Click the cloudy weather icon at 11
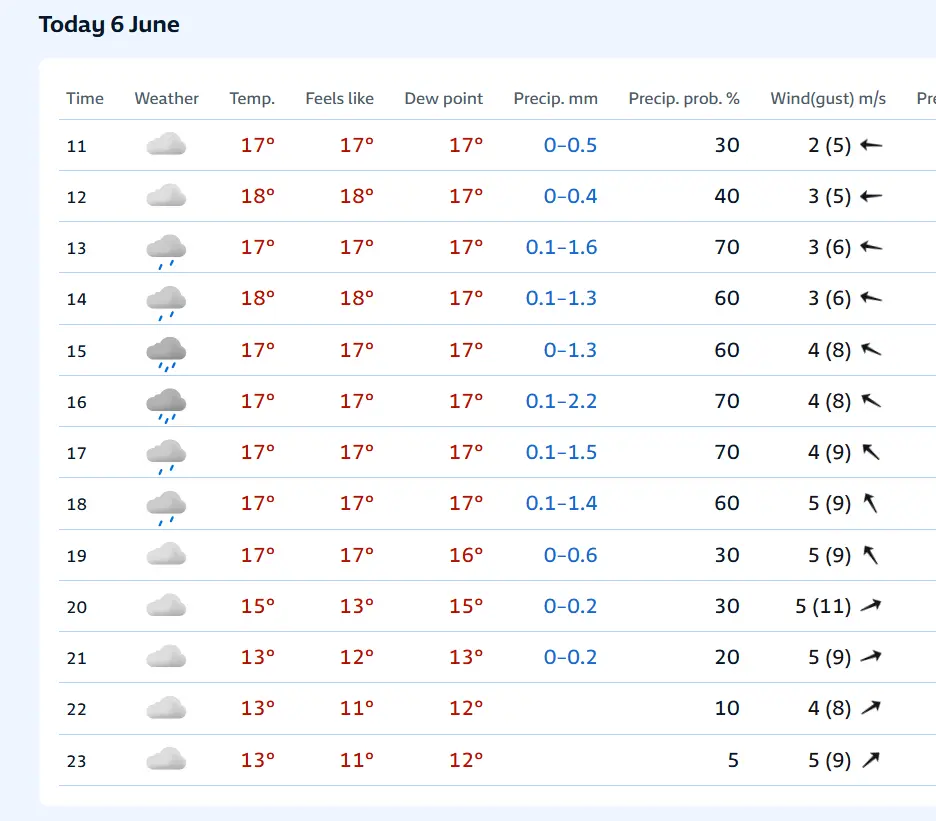Viewport: 936px width, 821px height. pos(166,144)
